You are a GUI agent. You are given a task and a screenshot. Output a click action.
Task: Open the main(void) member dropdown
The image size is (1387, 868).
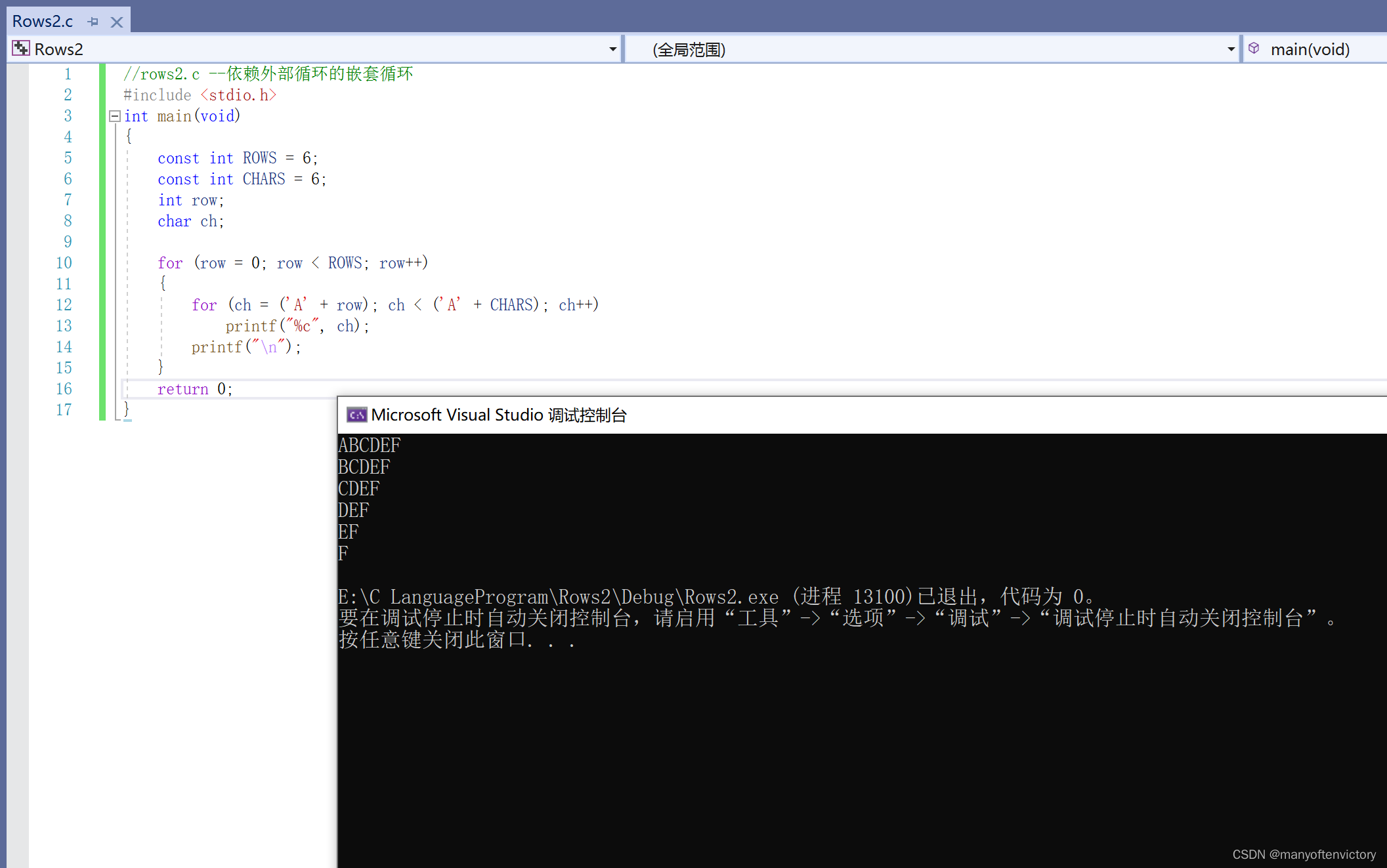click(1315, 49)
